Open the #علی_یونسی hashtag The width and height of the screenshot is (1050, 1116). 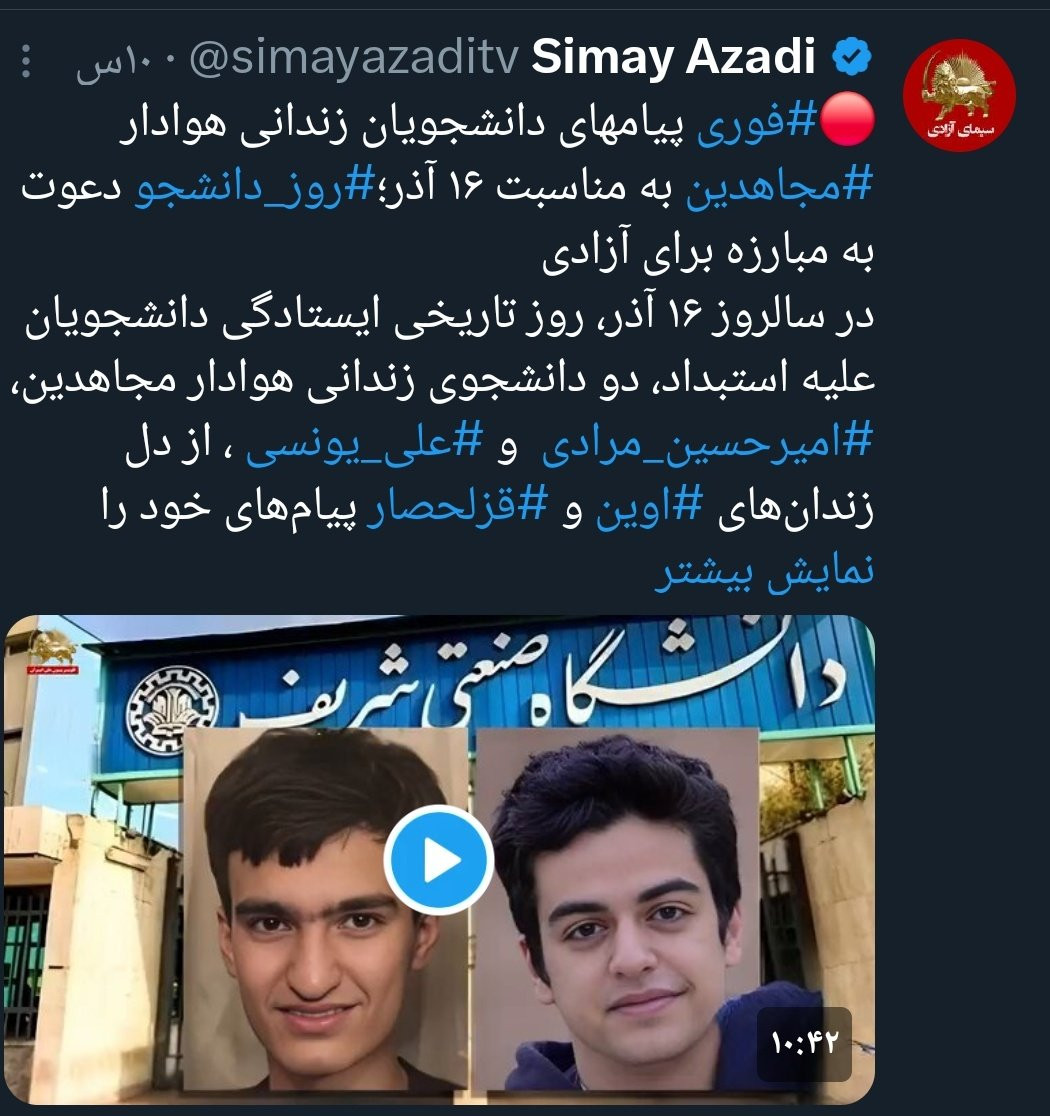coord(364,443)
